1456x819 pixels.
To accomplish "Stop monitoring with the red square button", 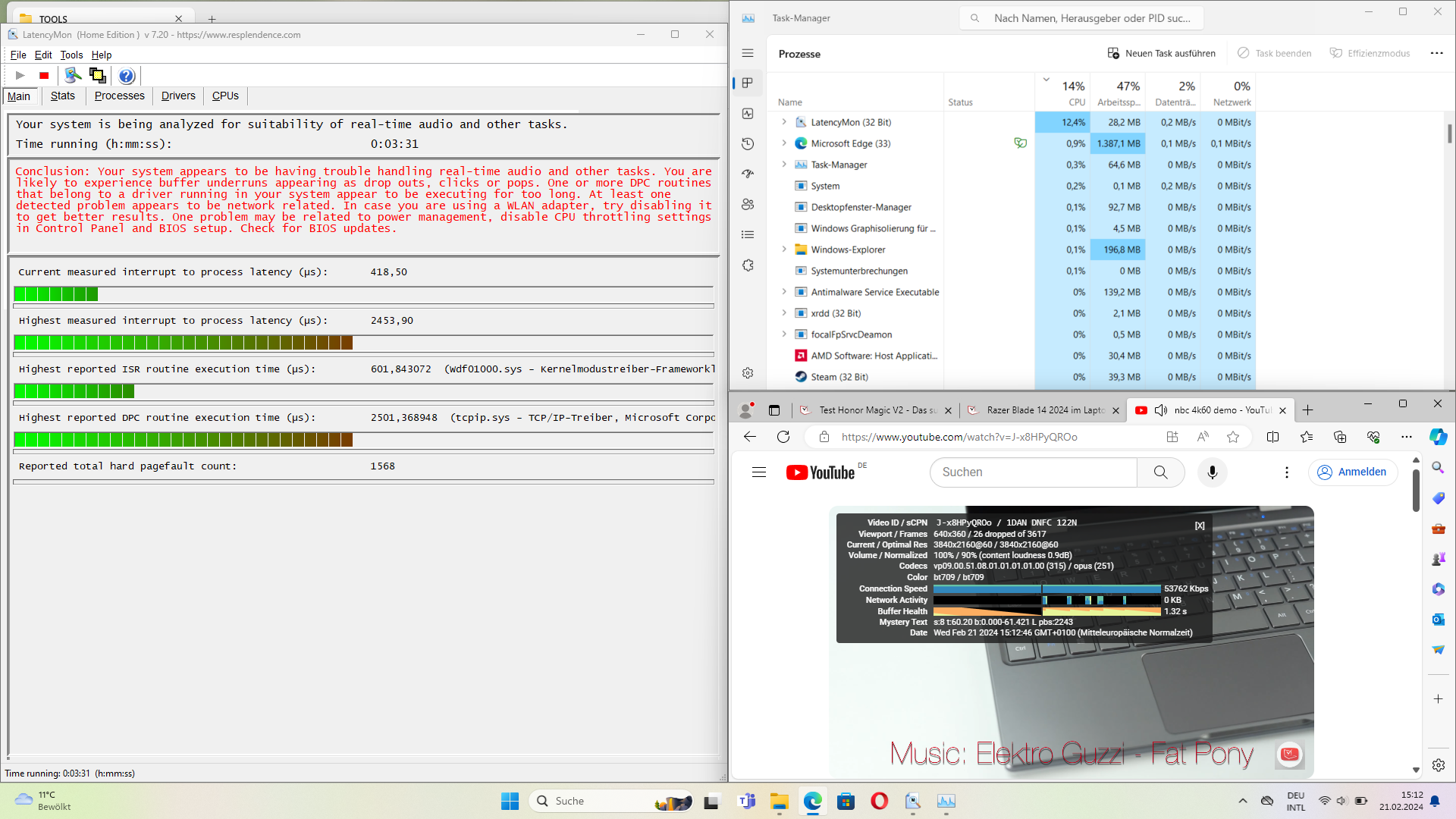I will [x=44, y=75].
